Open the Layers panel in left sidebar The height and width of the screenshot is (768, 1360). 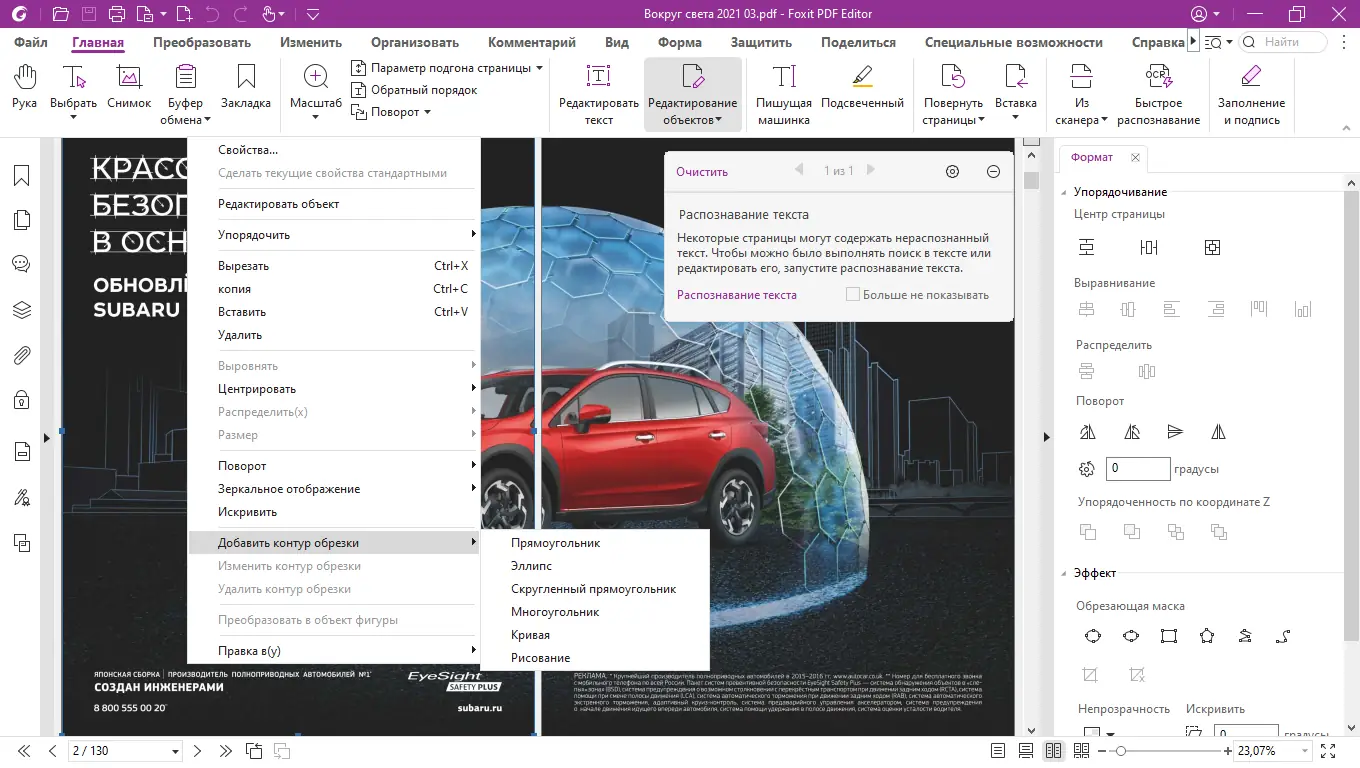click(21, 310)
